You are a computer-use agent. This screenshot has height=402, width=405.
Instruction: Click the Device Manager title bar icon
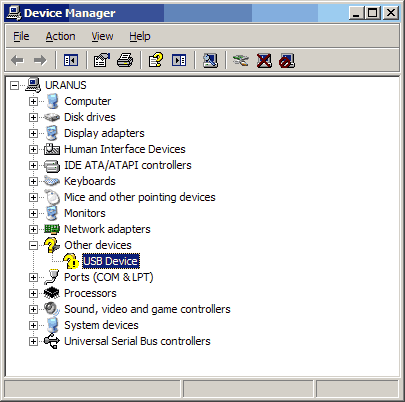(14, 13)
